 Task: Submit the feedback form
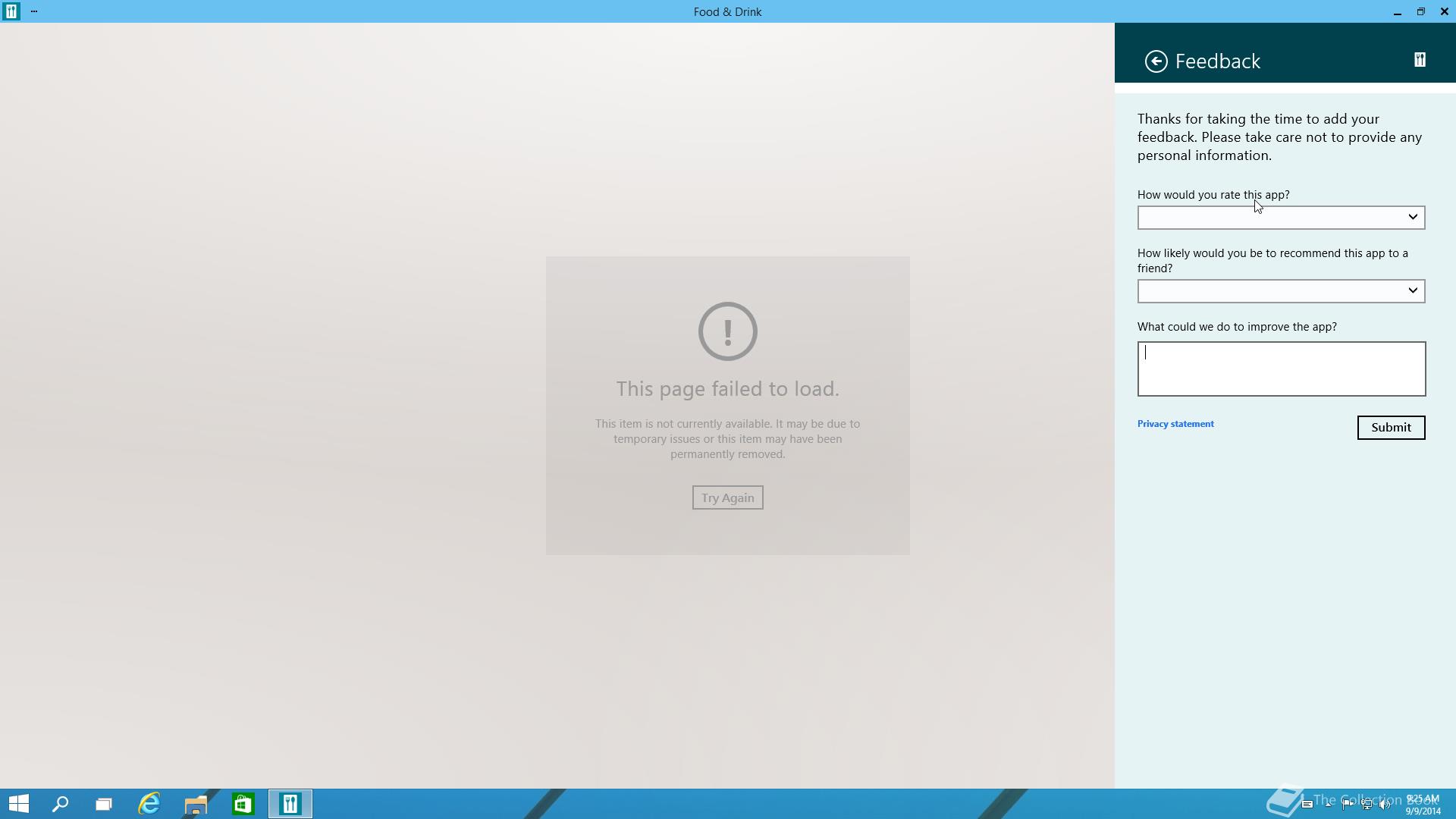(x=1391, y=428)
